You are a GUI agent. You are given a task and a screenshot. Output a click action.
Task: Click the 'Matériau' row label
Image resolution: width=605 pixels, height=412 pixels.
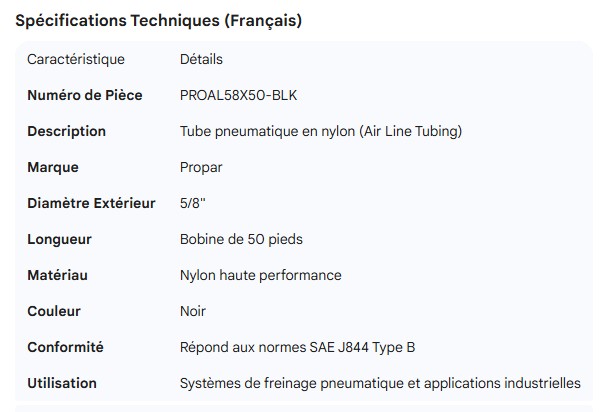tap(58, 275)
